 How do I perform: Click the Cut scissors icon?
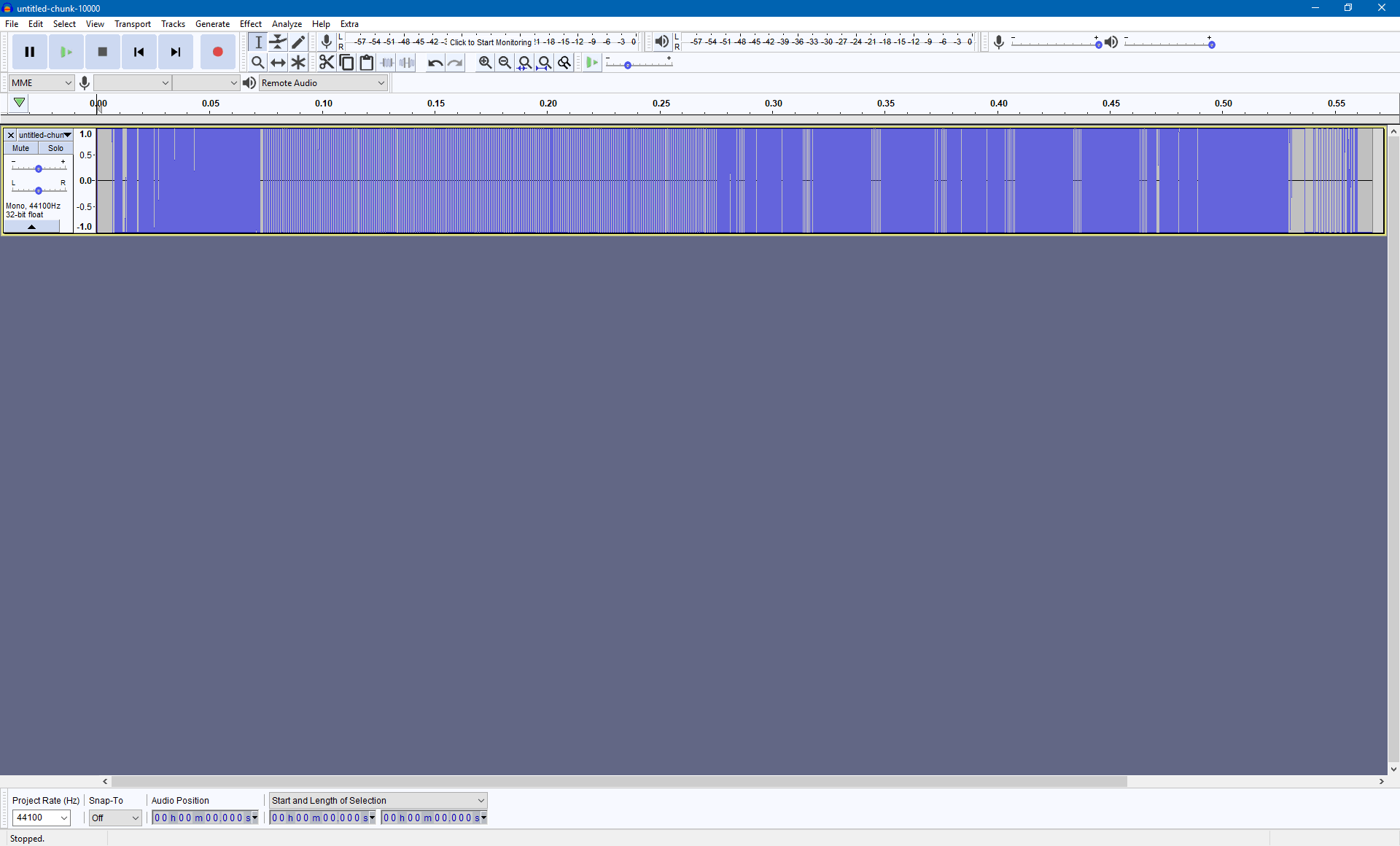326,63
